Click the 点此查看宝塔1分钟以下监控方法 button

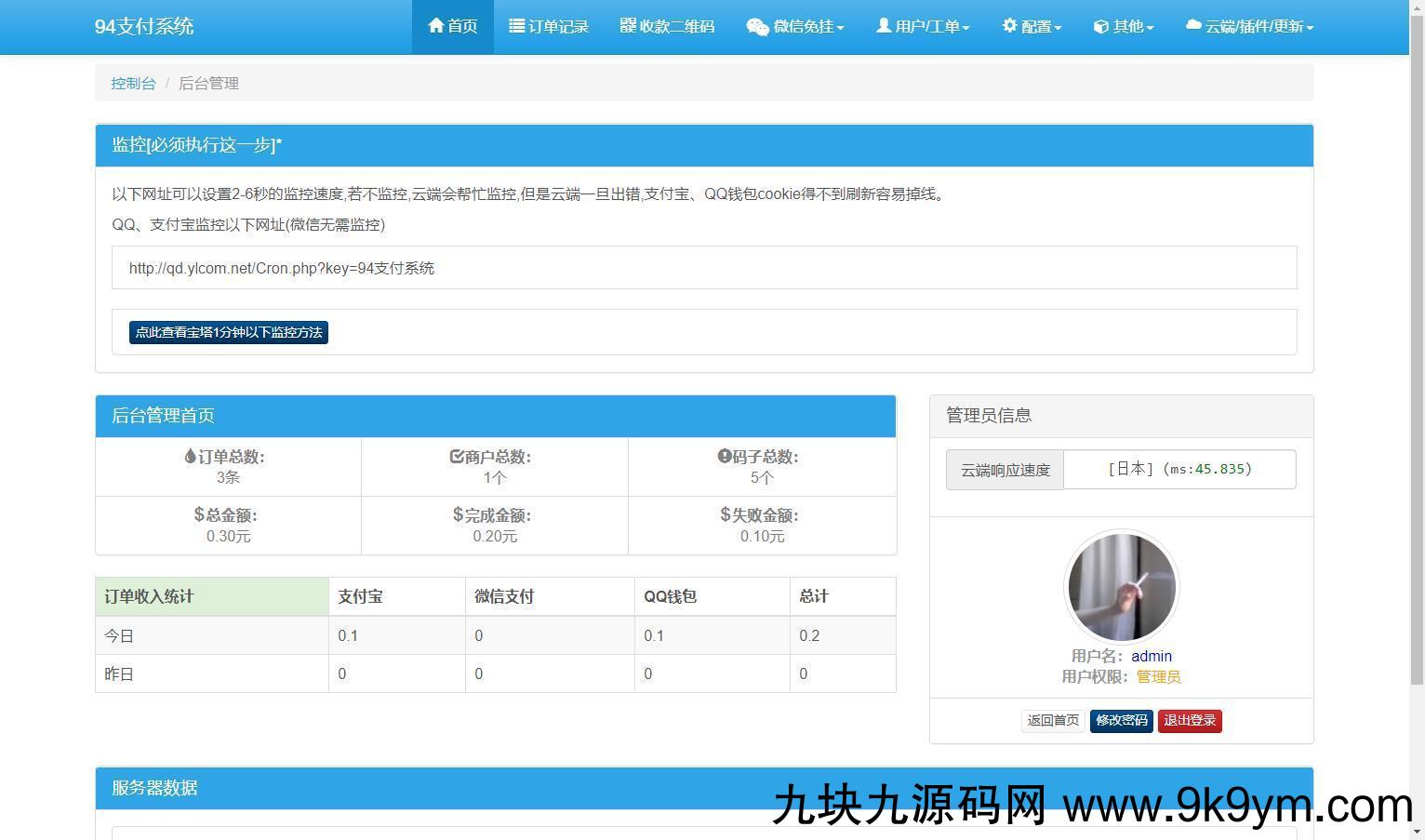coord(229,332)
